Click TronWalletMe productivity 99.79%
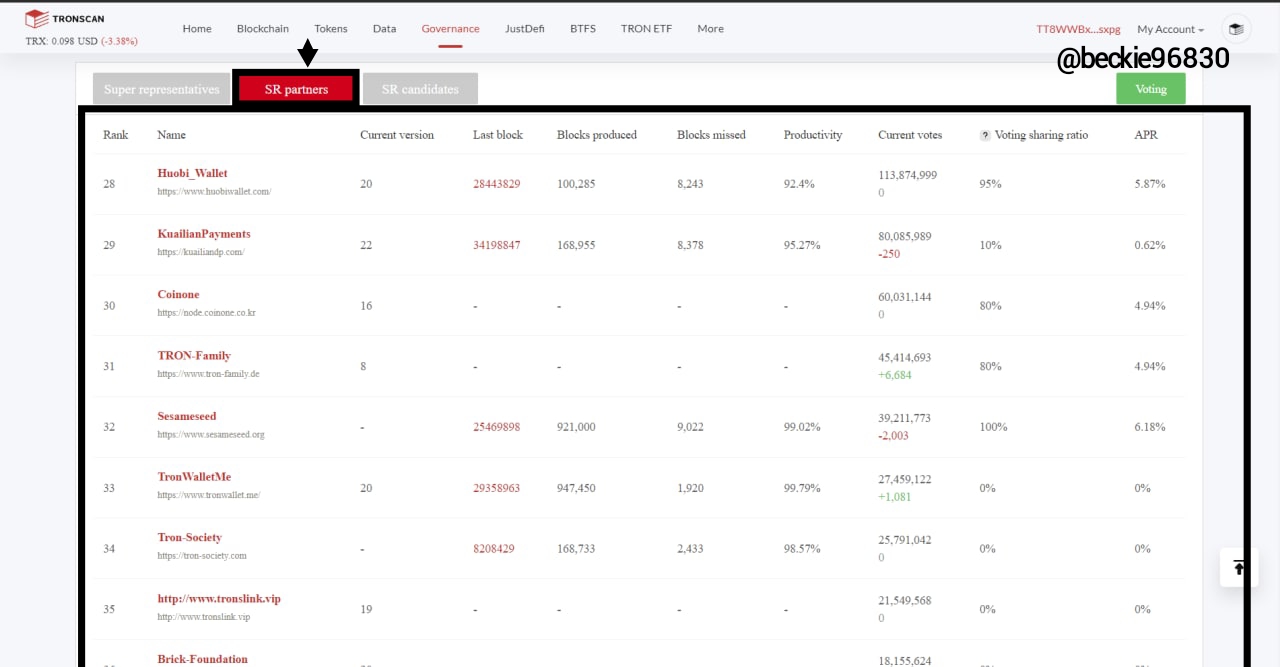Screen dimensions: 1280x667 pos(802,488)
